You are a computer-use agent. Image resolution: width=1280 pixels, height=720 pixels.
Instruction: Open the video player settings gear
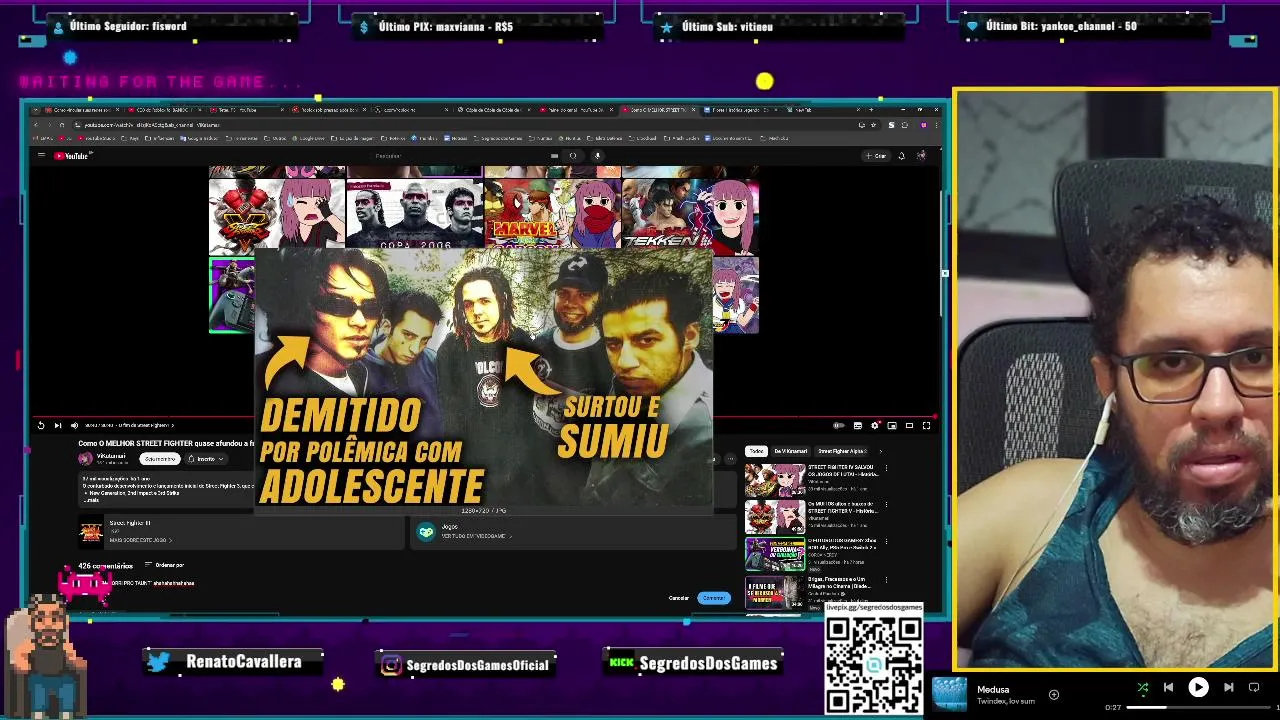coord(875,426)
